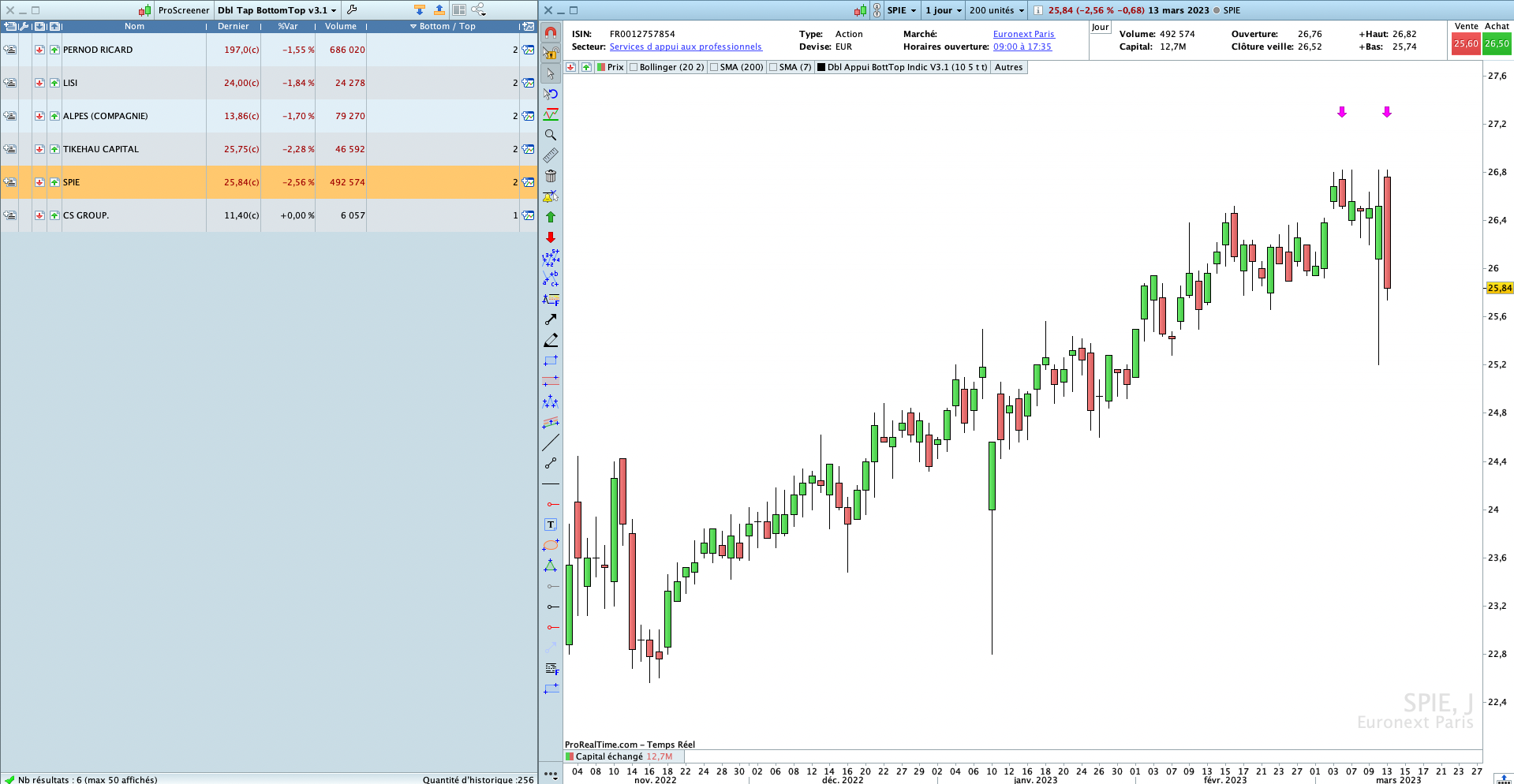Open the Autres indicators tab
Viewport: 1514px width, 784px height.
tap(1008, 67)
